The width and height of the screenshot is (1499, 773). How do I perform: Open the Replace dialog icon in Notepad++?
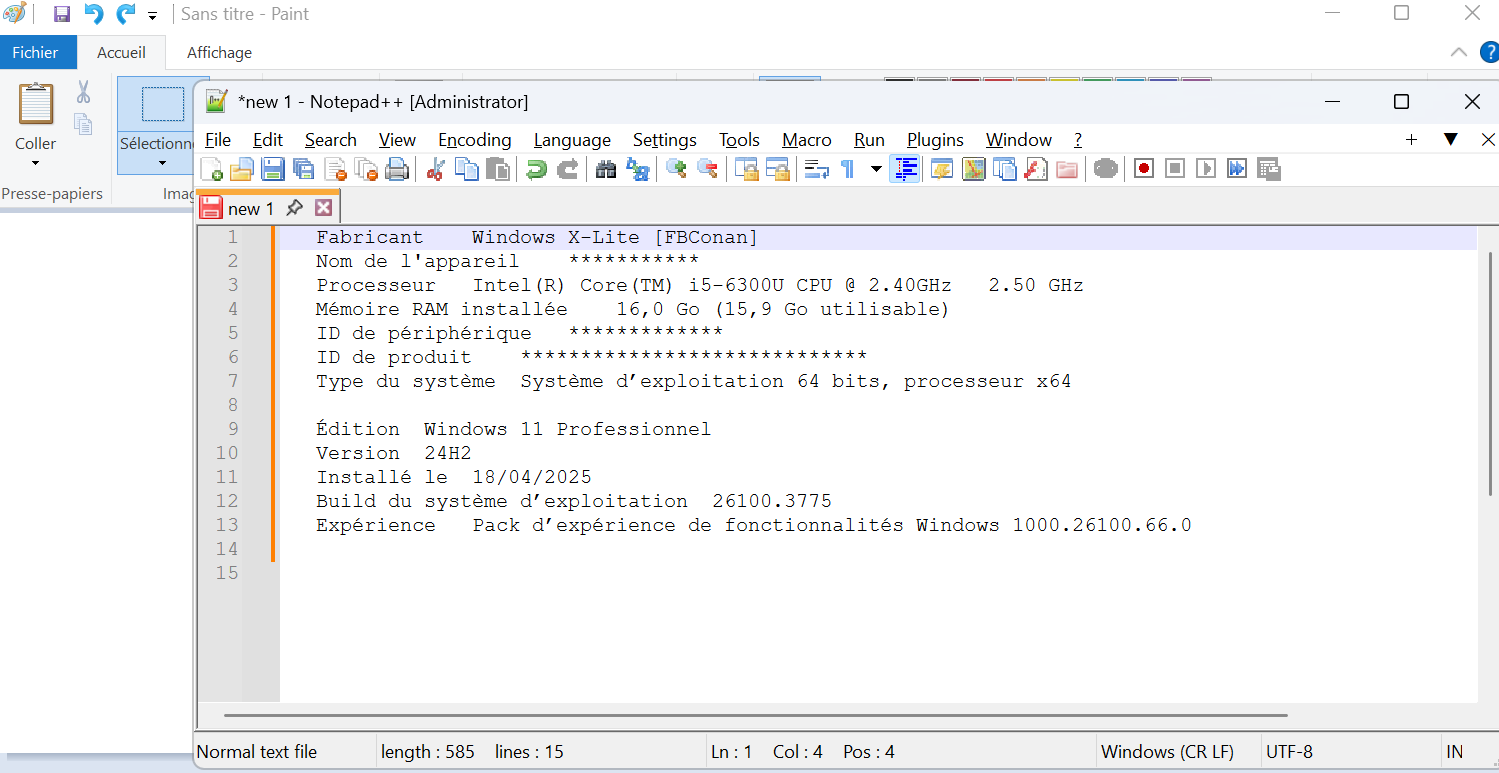(x=637, y=169)
